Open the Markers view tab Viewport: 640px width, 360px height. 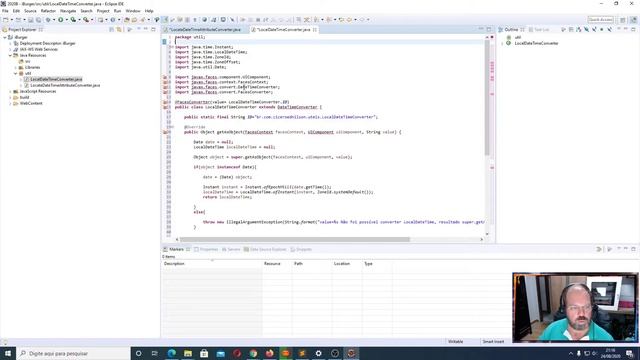176,249
